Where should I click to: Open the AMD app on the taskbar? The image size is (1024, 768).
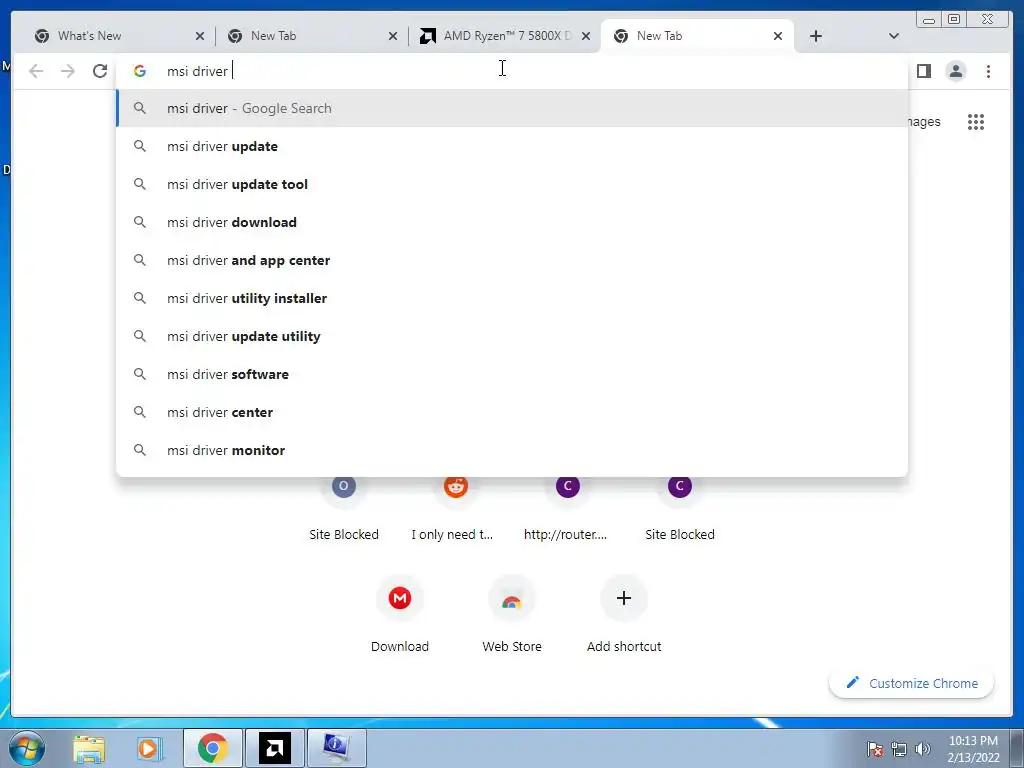tap(274, 748)
